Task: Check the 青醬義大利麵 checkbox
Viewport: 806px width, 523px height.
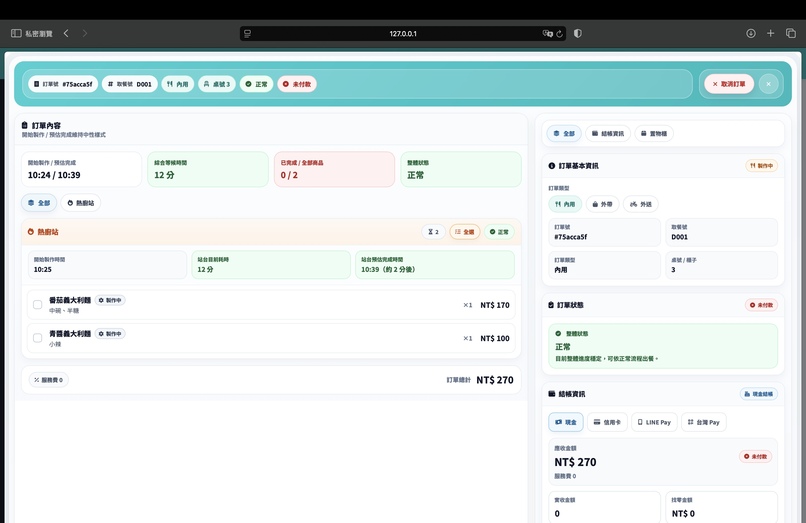Action: coord(38,338)
